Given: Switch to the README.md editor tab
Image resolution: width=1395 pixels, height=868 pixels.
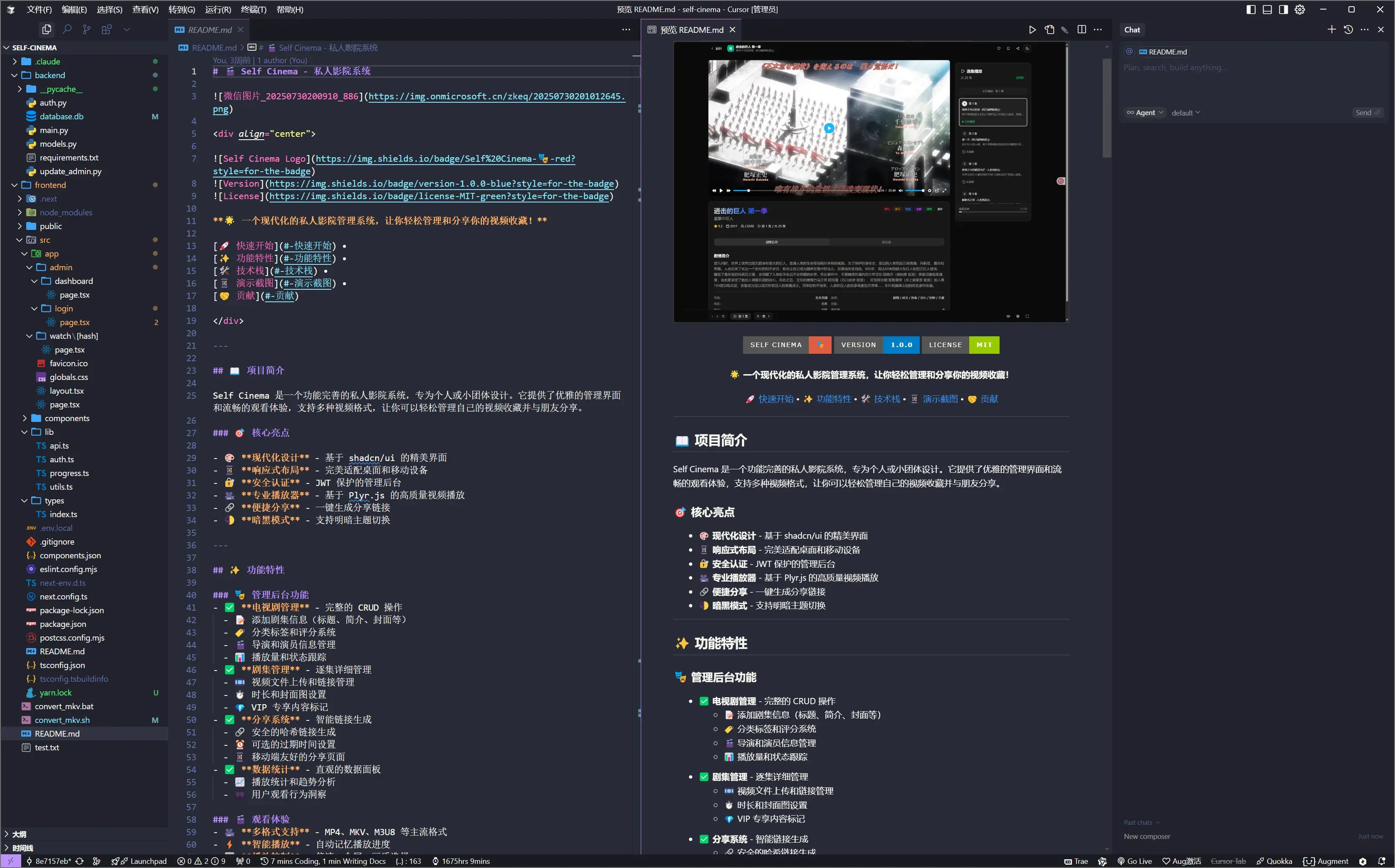Looking at the screenshot, I should [209, 30].
